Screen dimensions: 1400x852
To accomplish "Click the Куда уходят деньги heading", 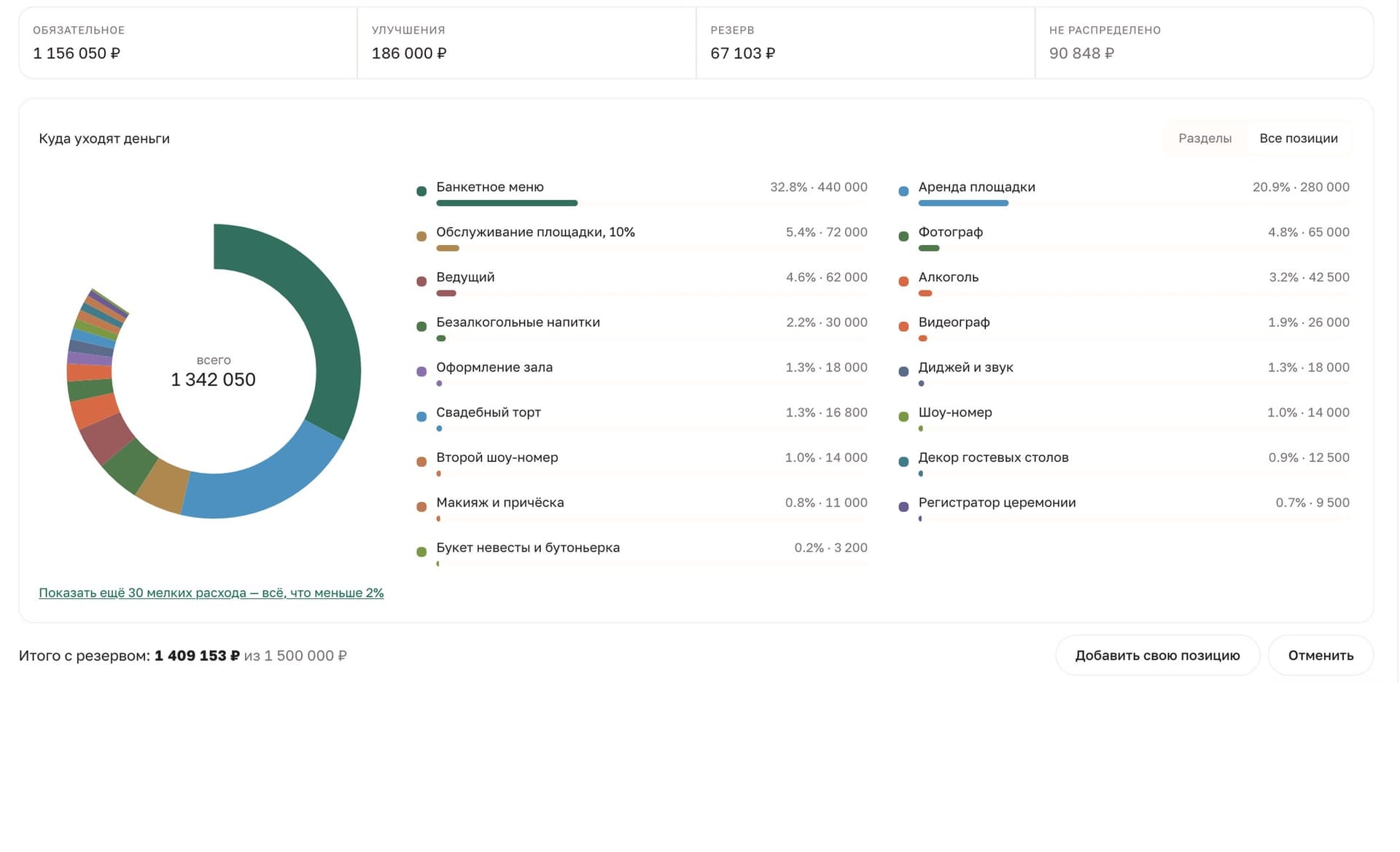I will coord(104,139).
